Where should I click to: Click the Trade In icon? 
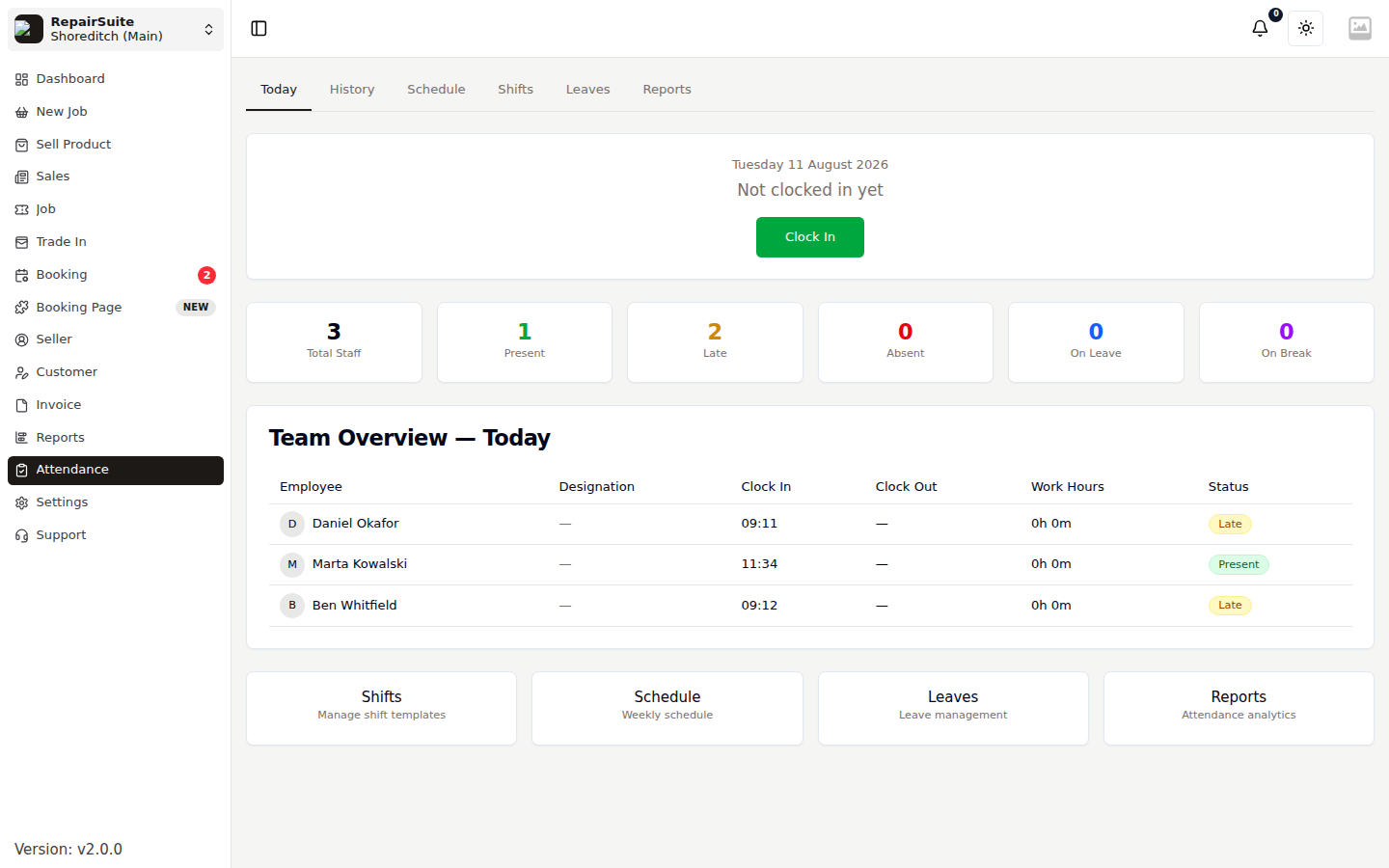click(x=21, y=242)
